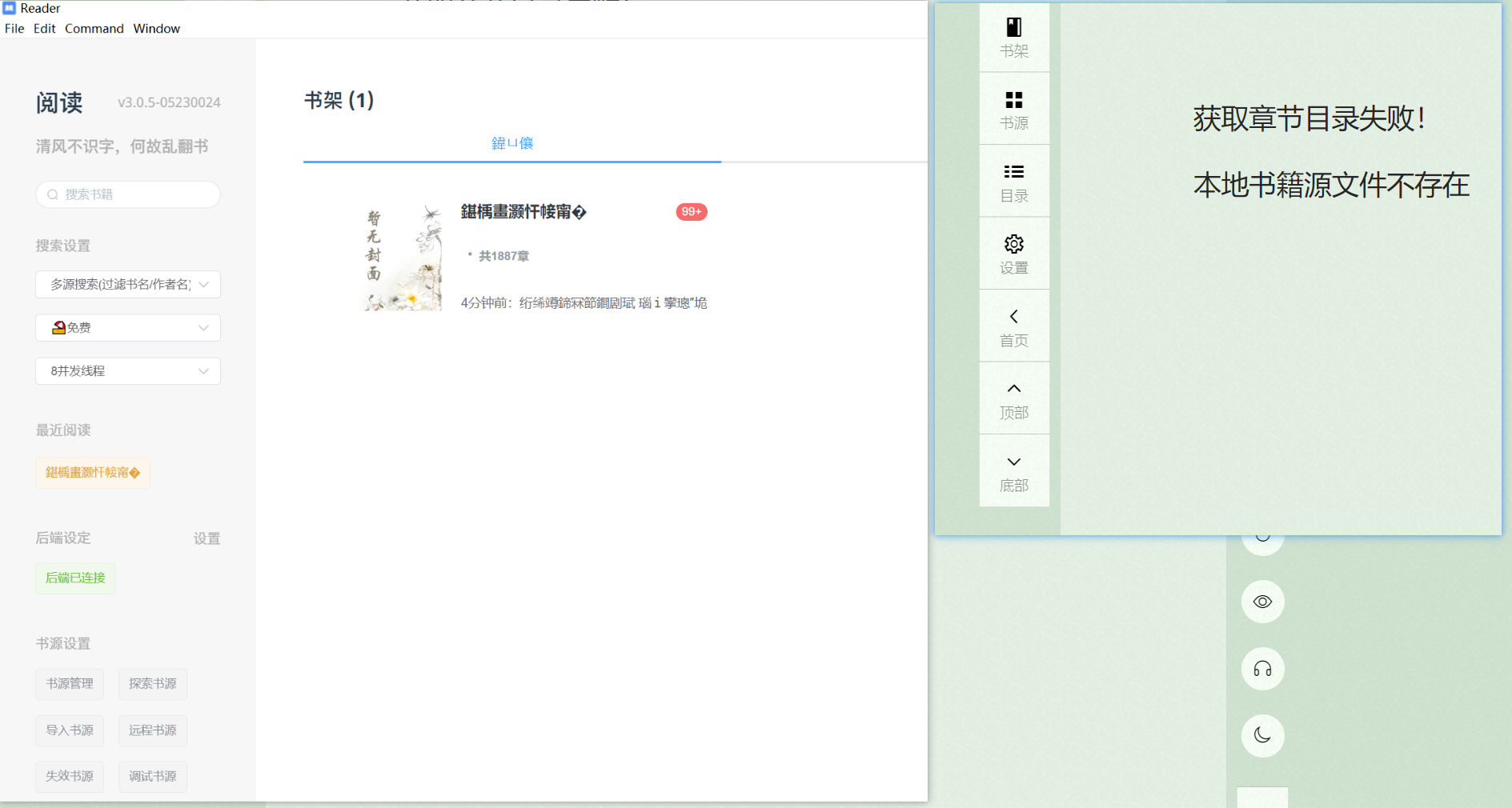Open the Edit menu
This screenshot has height=808, width=1512.
(45, 28)
